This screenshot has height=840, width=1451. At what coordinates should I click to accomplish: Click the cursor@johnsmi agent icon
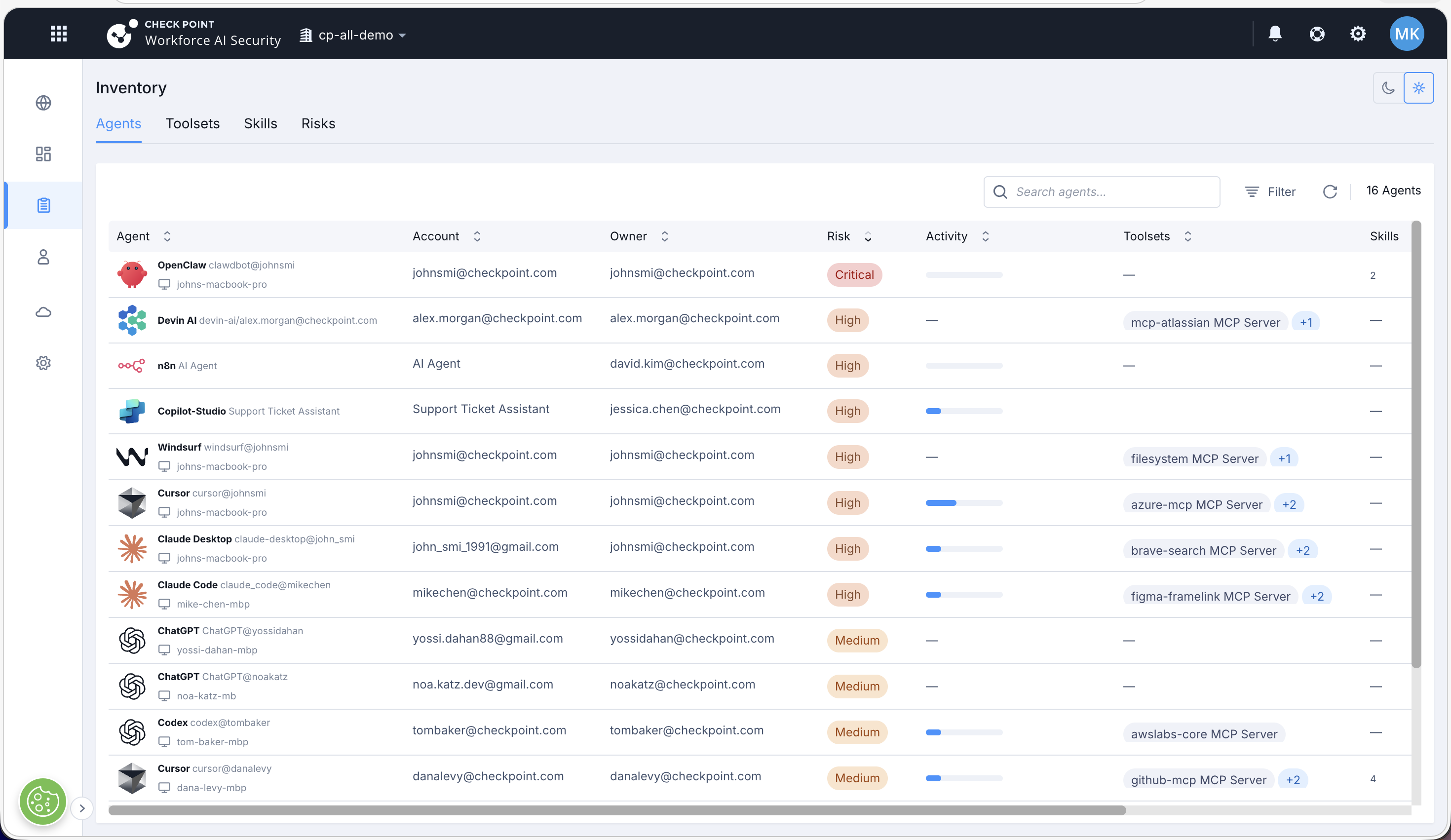132,502
